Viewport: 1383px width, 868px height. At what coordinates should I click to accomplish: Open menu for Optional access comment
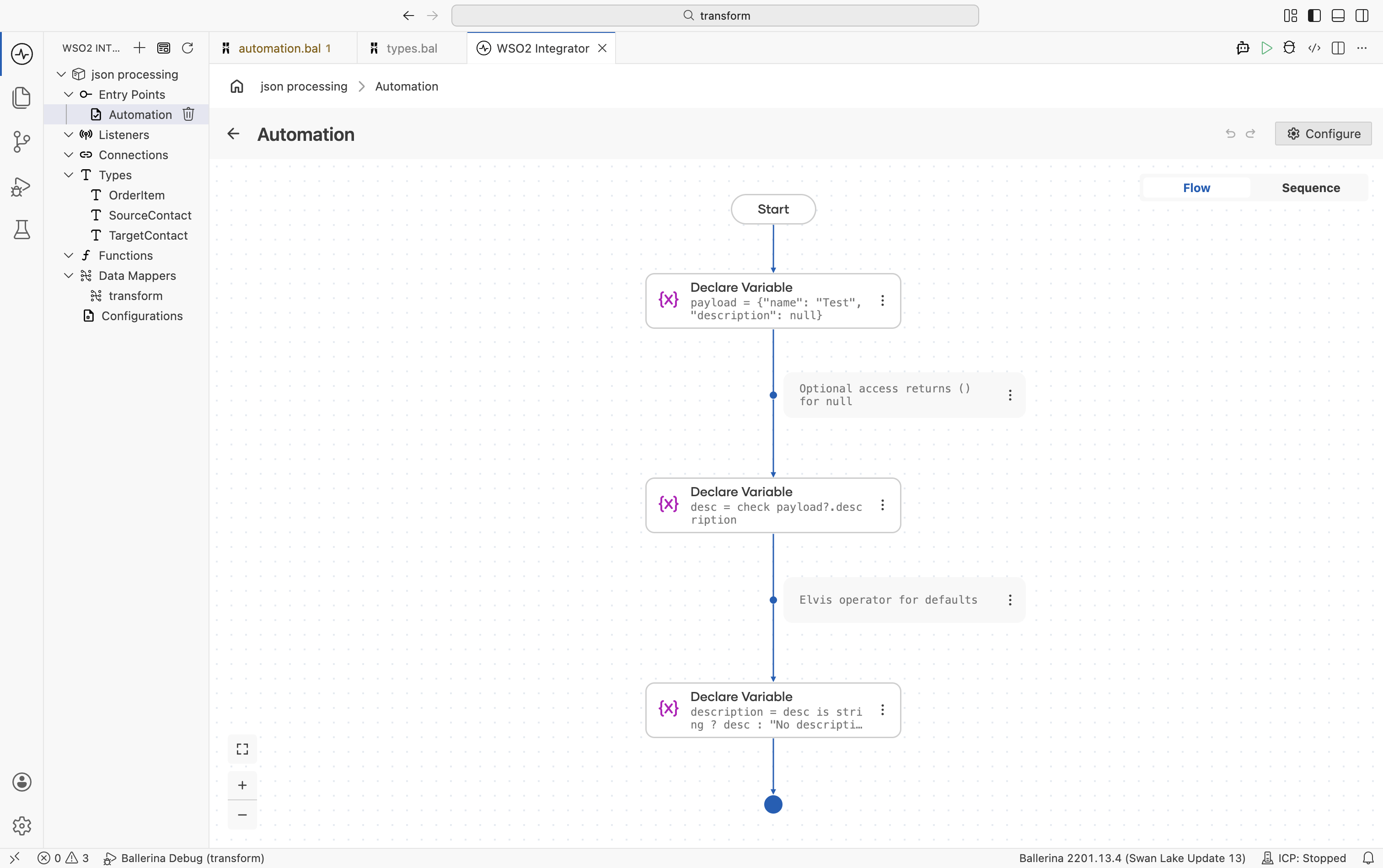pyautogui.click(x=1010, y=395)
